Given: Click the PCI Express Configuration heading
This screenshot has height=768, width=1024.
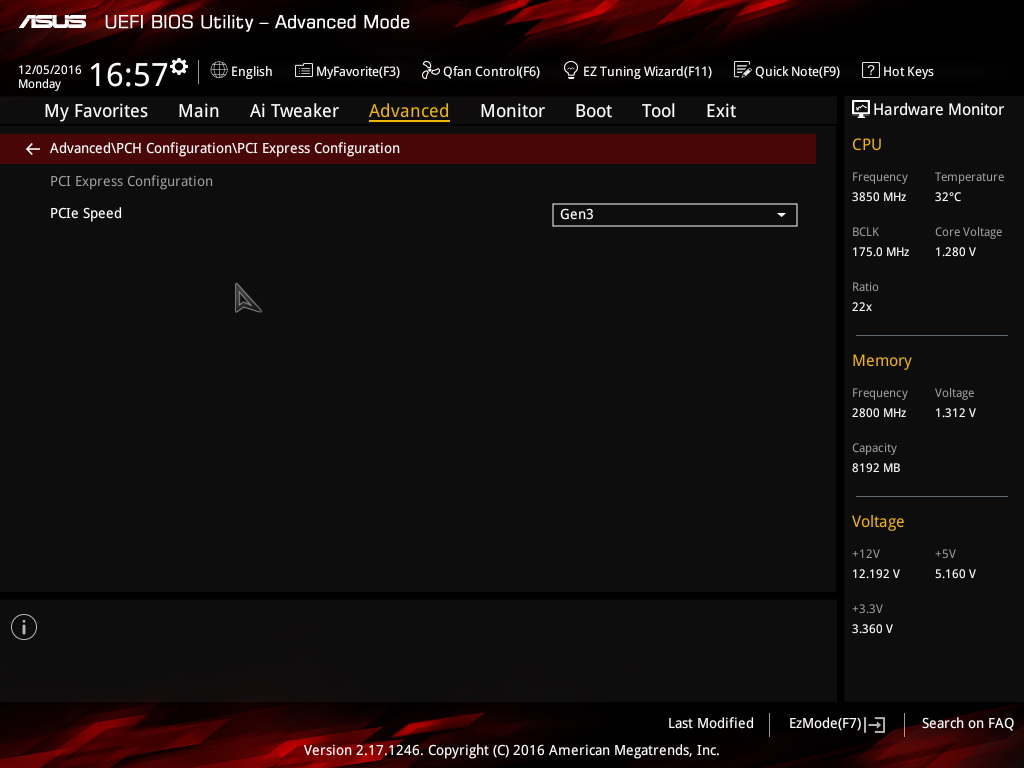Looking at the screenshot, I should 131,181.
